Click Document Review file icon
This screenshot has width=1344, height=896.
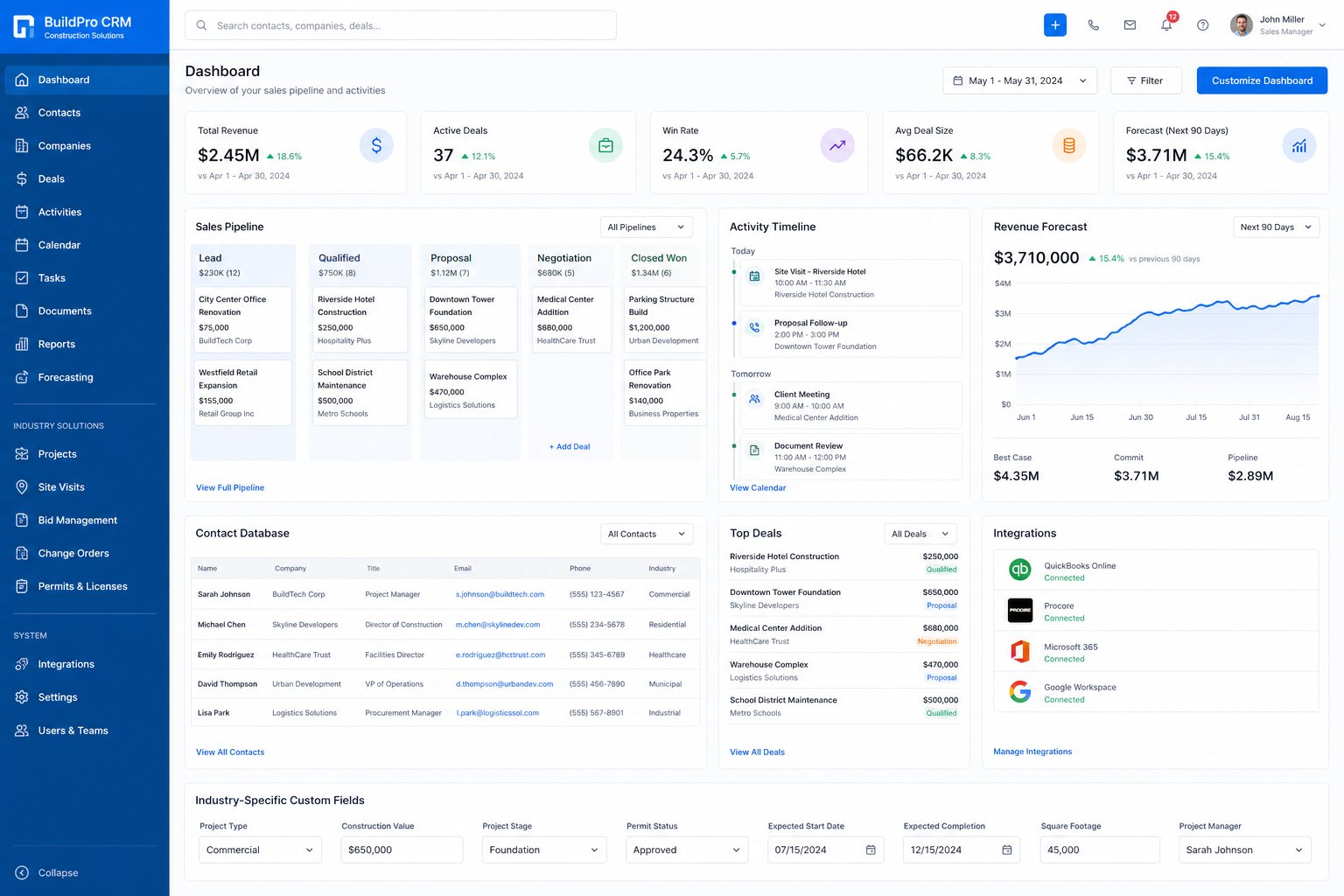[x=754, y=451]
